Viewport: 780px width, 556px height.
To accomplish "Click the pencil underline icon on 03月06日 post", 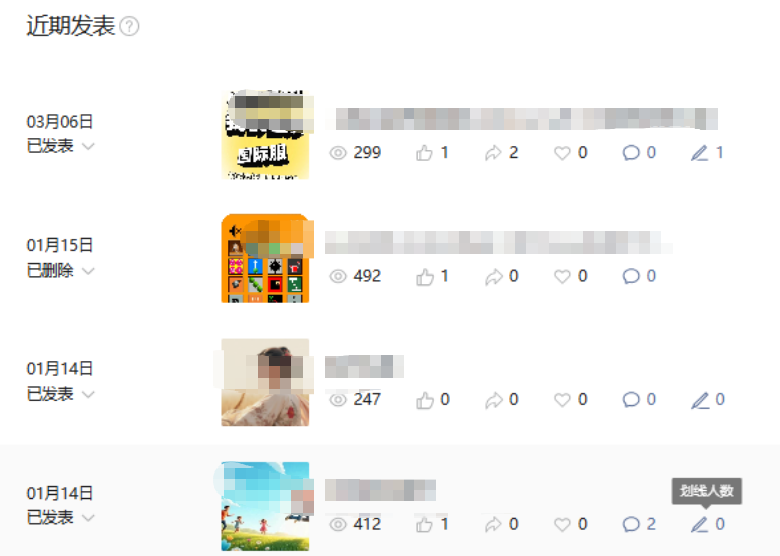I will tap(699, 153).
